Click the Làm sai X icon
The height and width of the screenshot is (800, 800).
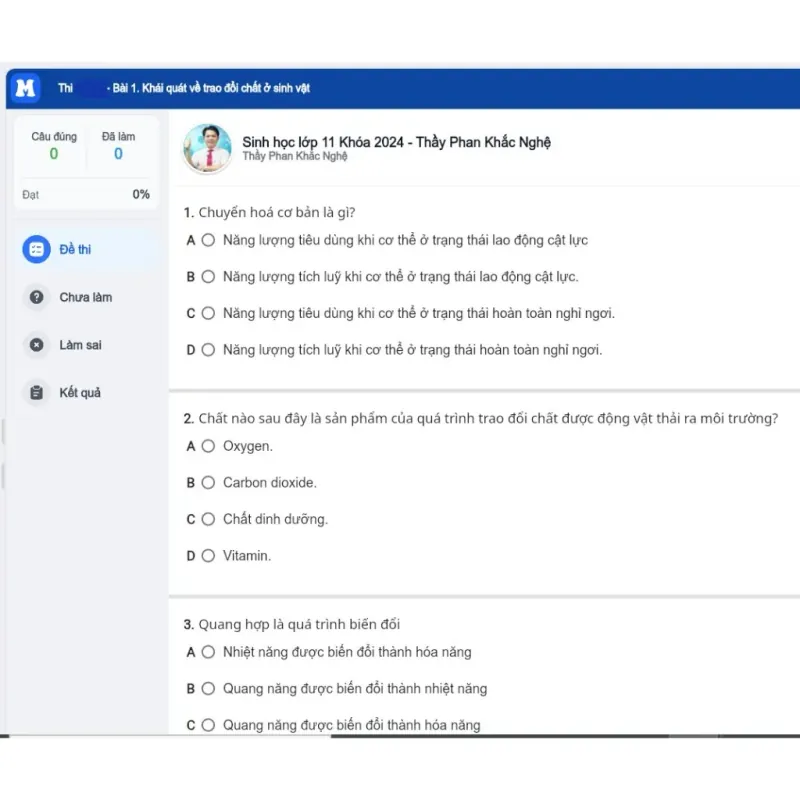(x=37, y=345)
